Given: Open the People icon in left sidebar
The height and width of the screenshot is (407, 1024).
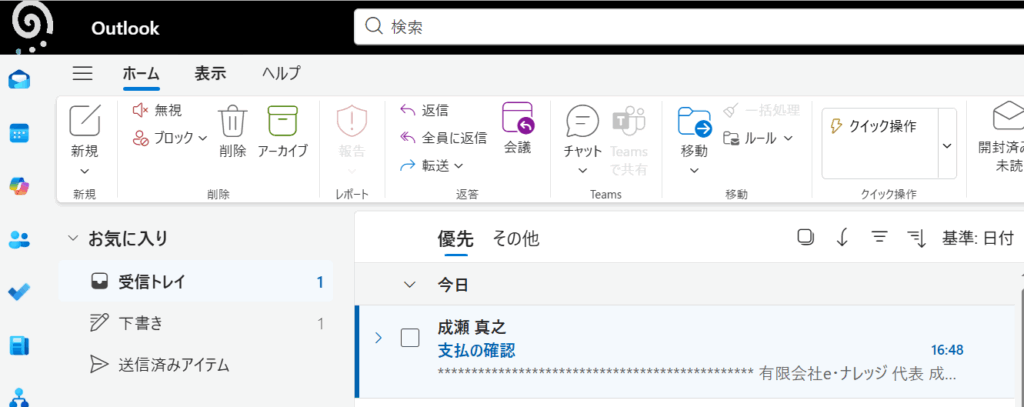Looking at the screenshot, I should point(19,239).
